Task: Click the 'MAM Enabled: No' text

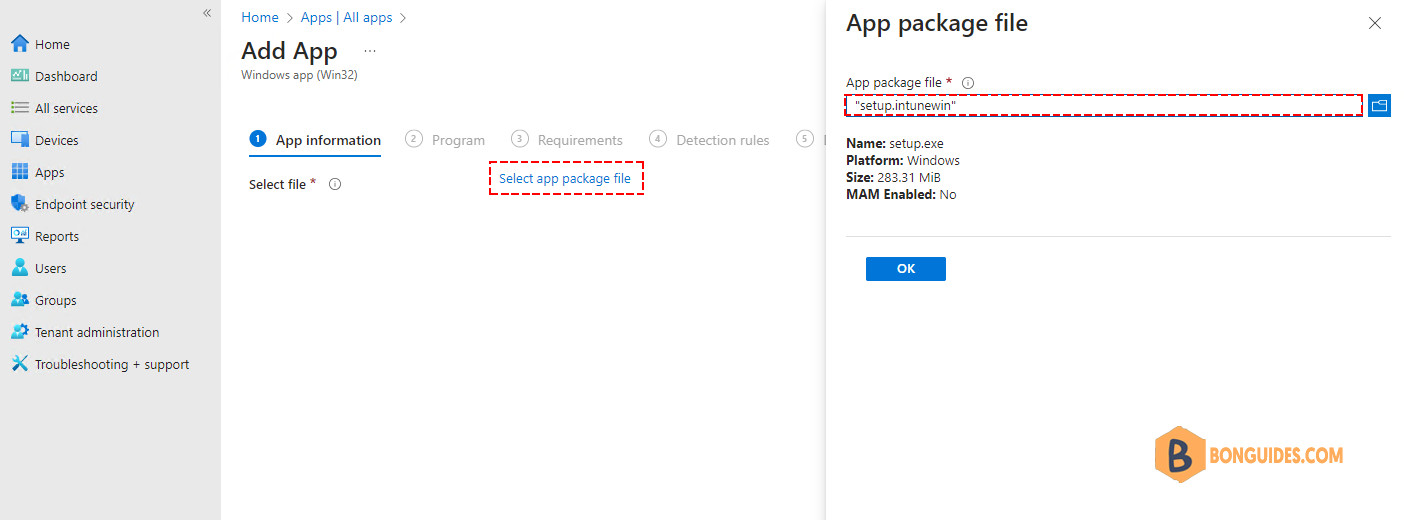Action: click(x=901, y=194)
